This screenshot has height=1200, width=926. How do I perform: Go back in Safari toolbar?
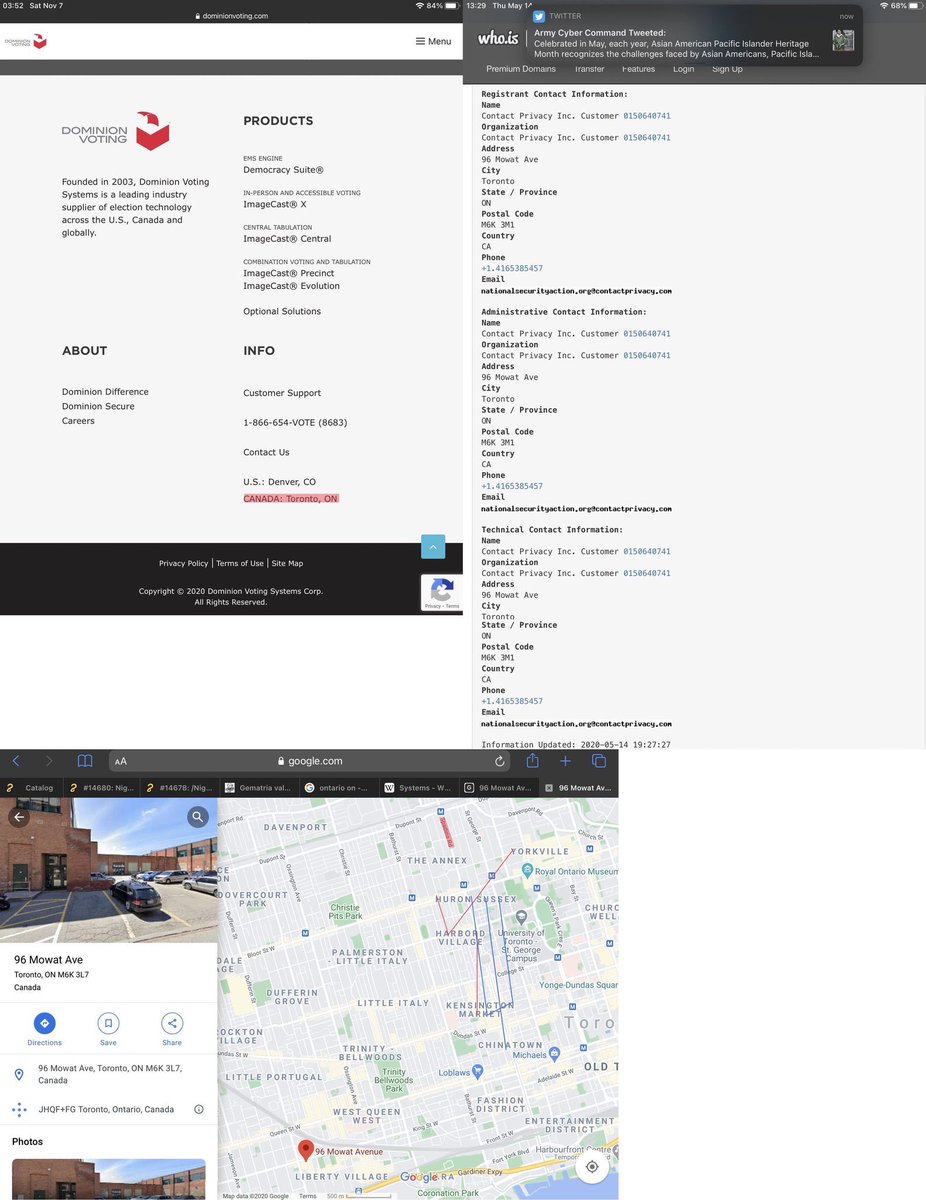click(16, 761)
